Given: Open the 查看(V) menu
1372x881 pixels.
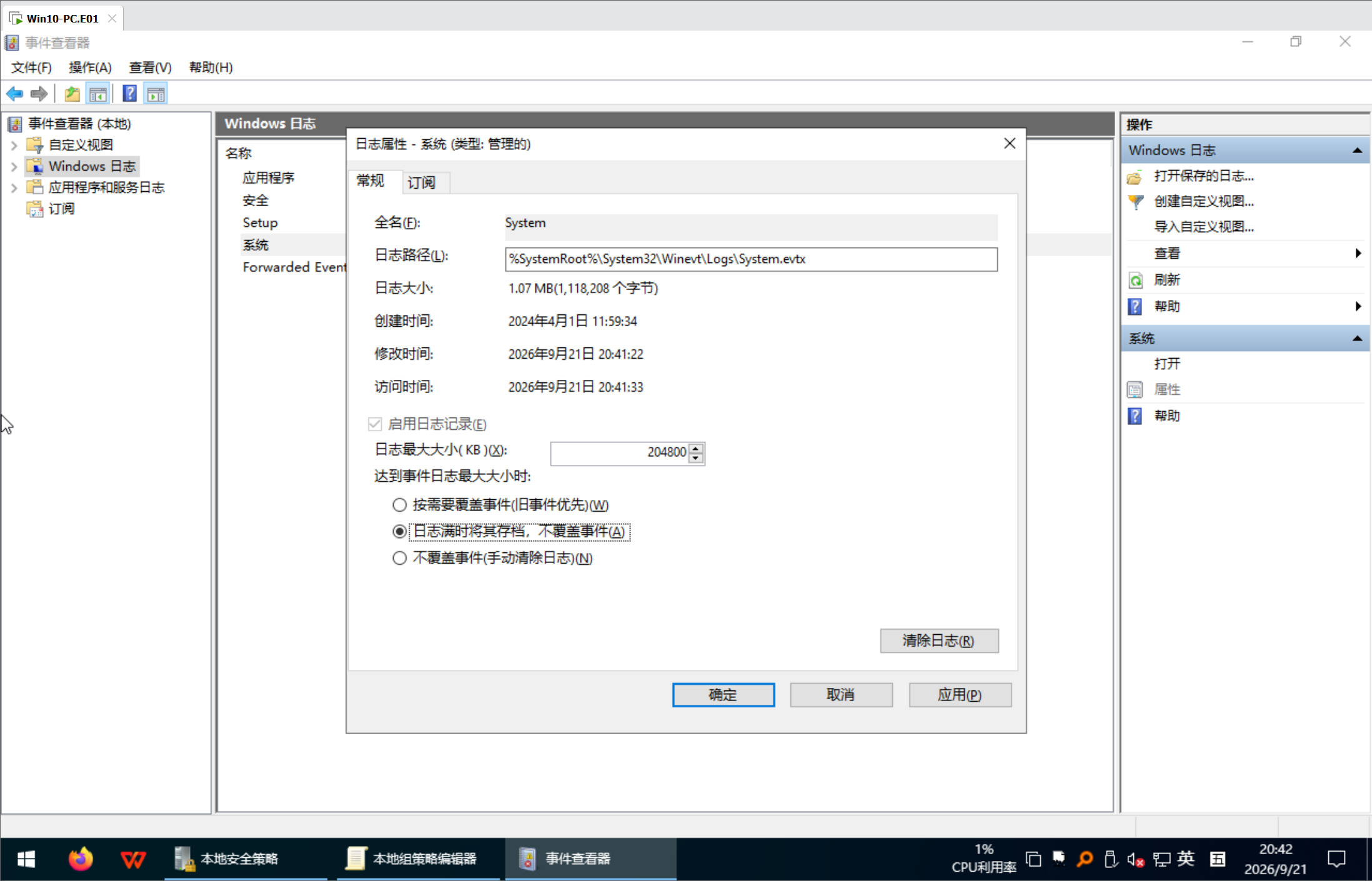Looking at the screenshot, I should tap(150, 67).
